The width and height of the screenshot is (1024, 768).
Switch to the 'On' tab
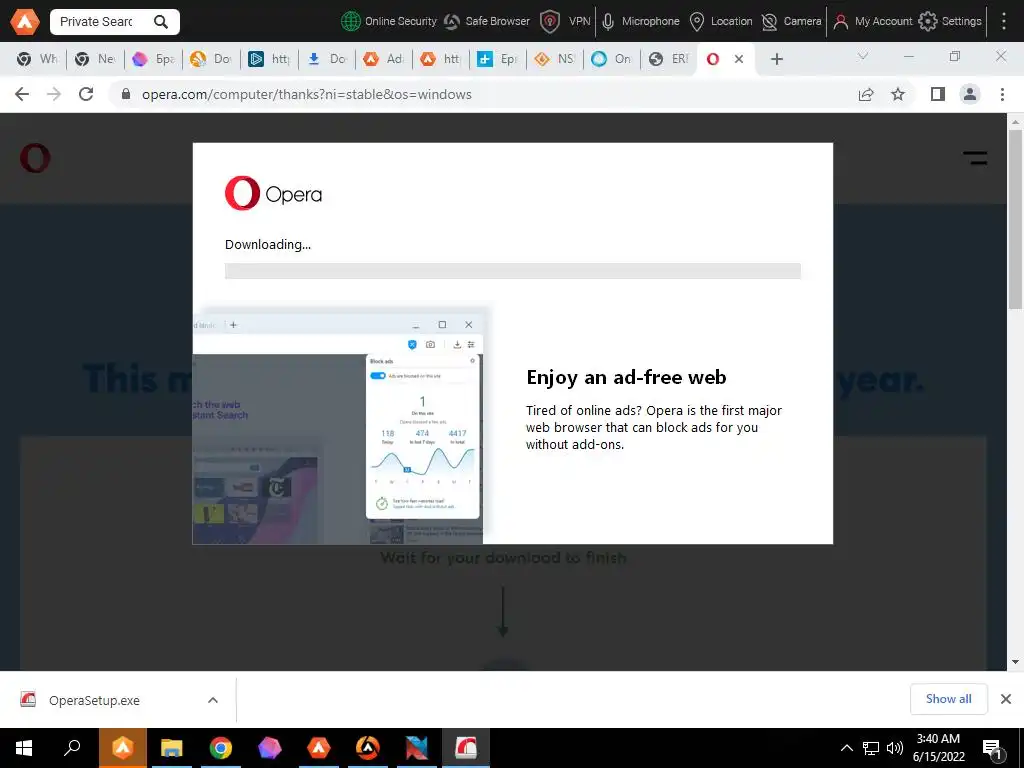612,59
